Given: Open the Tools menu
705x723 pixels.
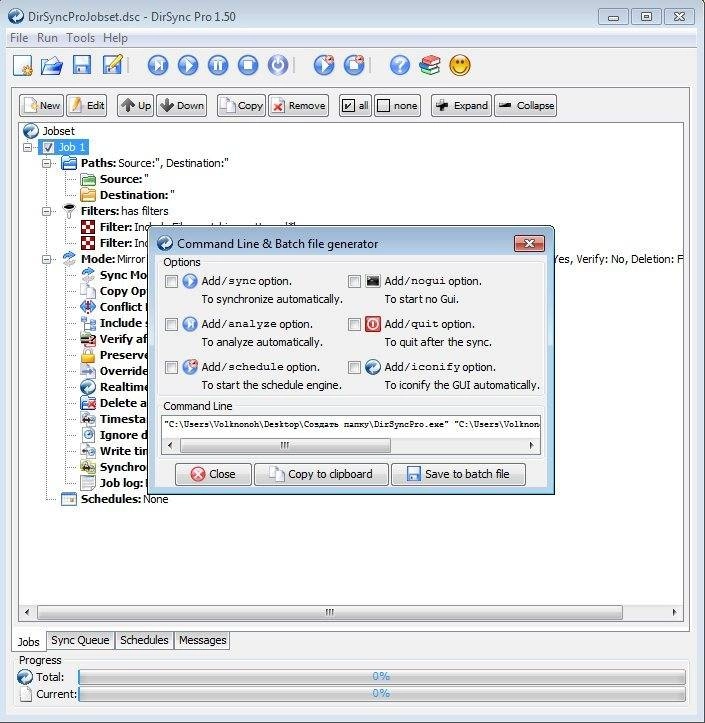Looking at the screenshot, I should pos(80,38).
